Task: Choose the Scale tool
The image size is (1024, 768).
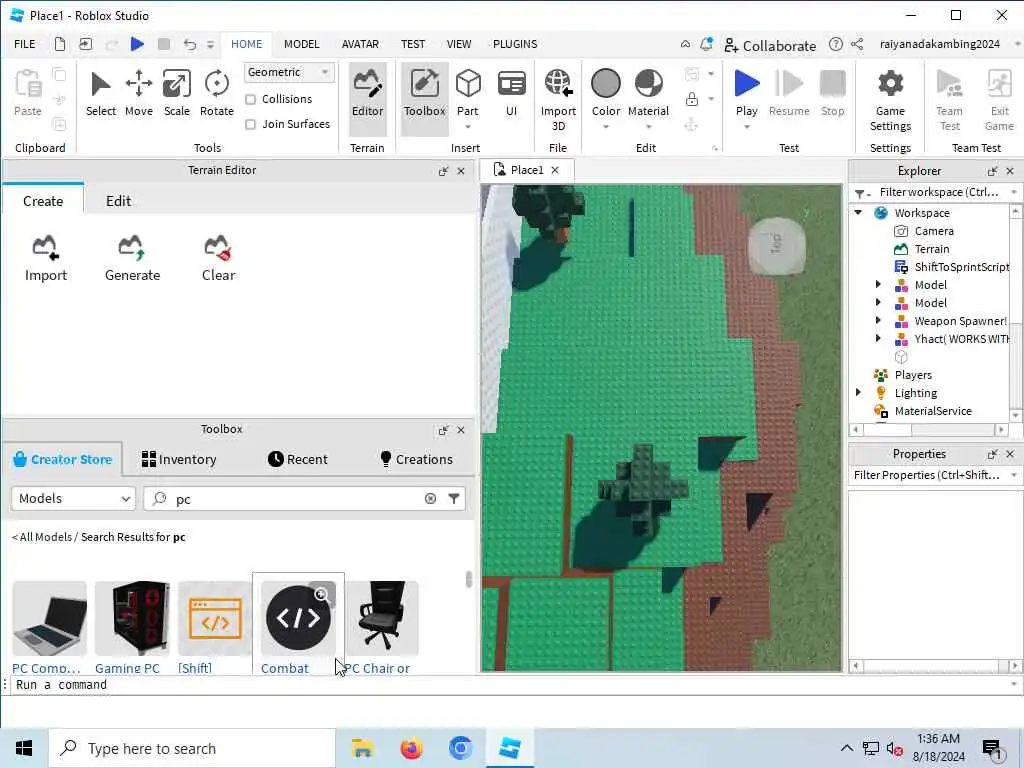Action: click(x=176, y=93)
